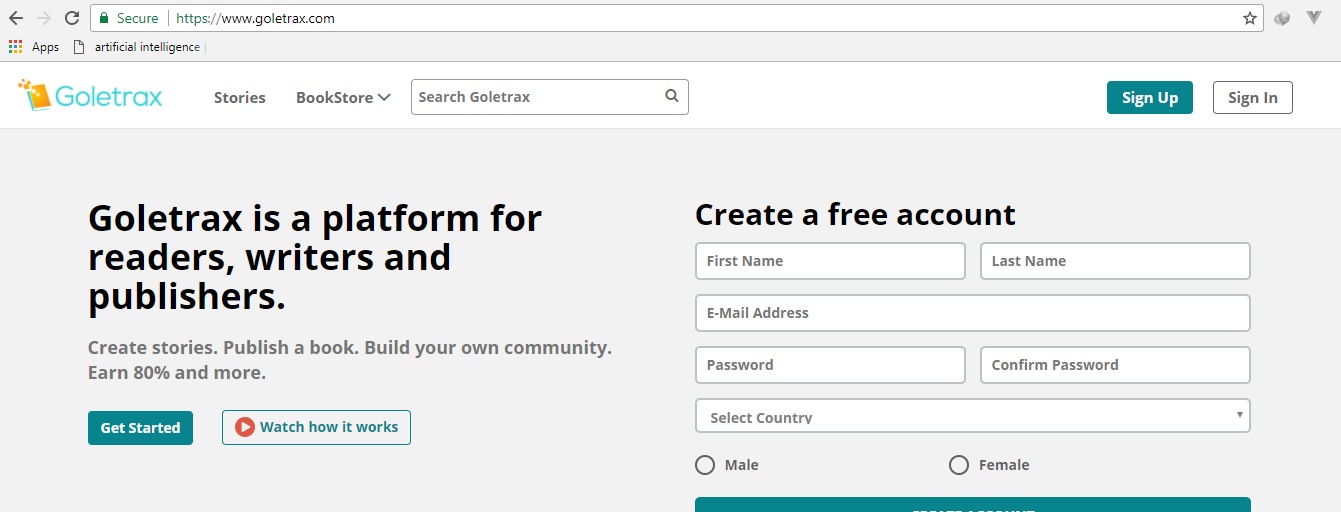1341x512 pixels.
Task: Click the browser forward arrow
Action: [x=44, y=18]
